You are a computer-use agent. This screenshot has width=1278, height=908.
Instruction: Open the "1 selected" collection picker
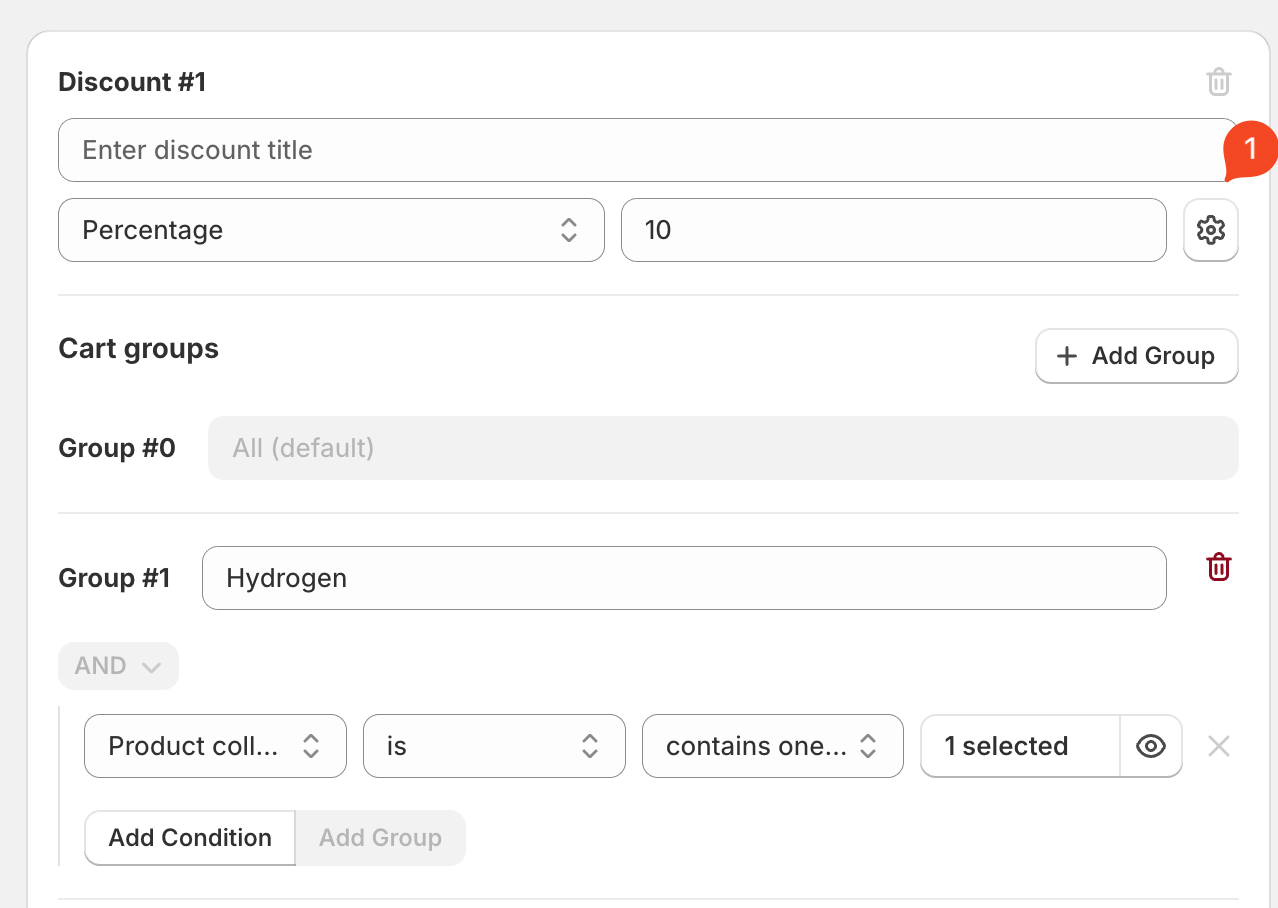(x=1018, y=746)
